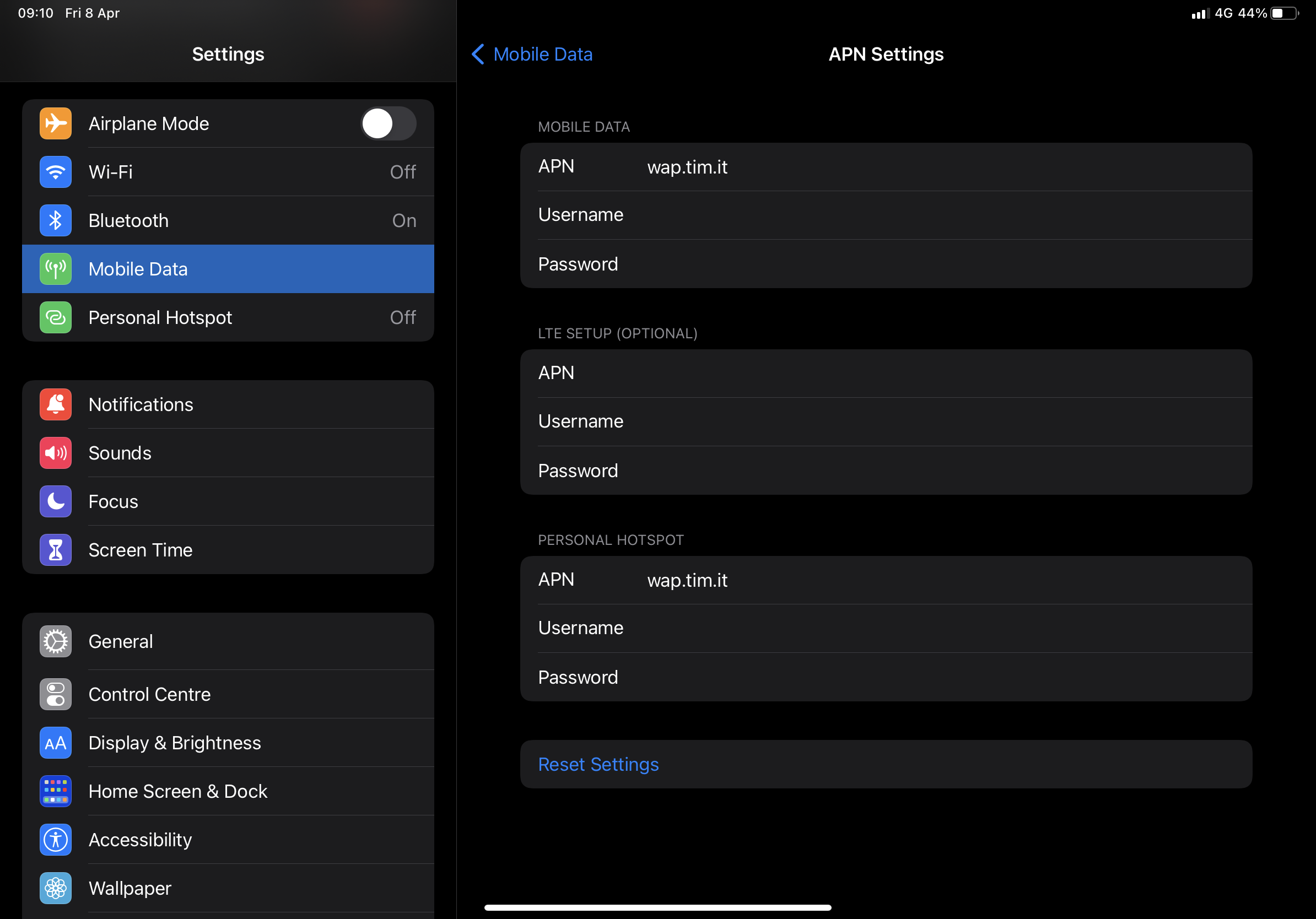Screen dimensions: 1316x919
Task: Tap the Wi-Fi settings icon
Action: pyautogui.click(x=55, y=171)
